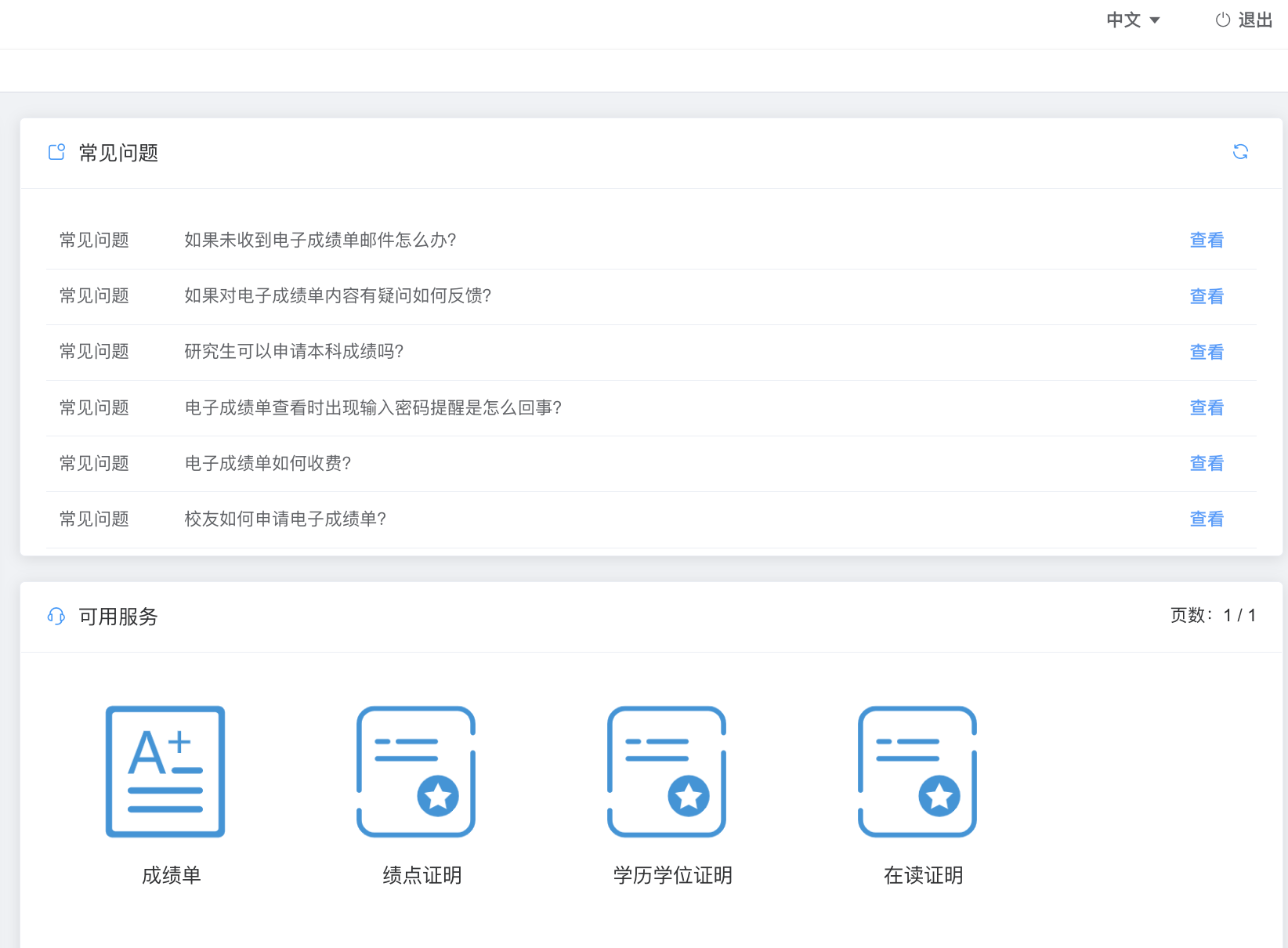
Task: Open the 成绩单 transcript service icon
Action: [x=165, y=772]
